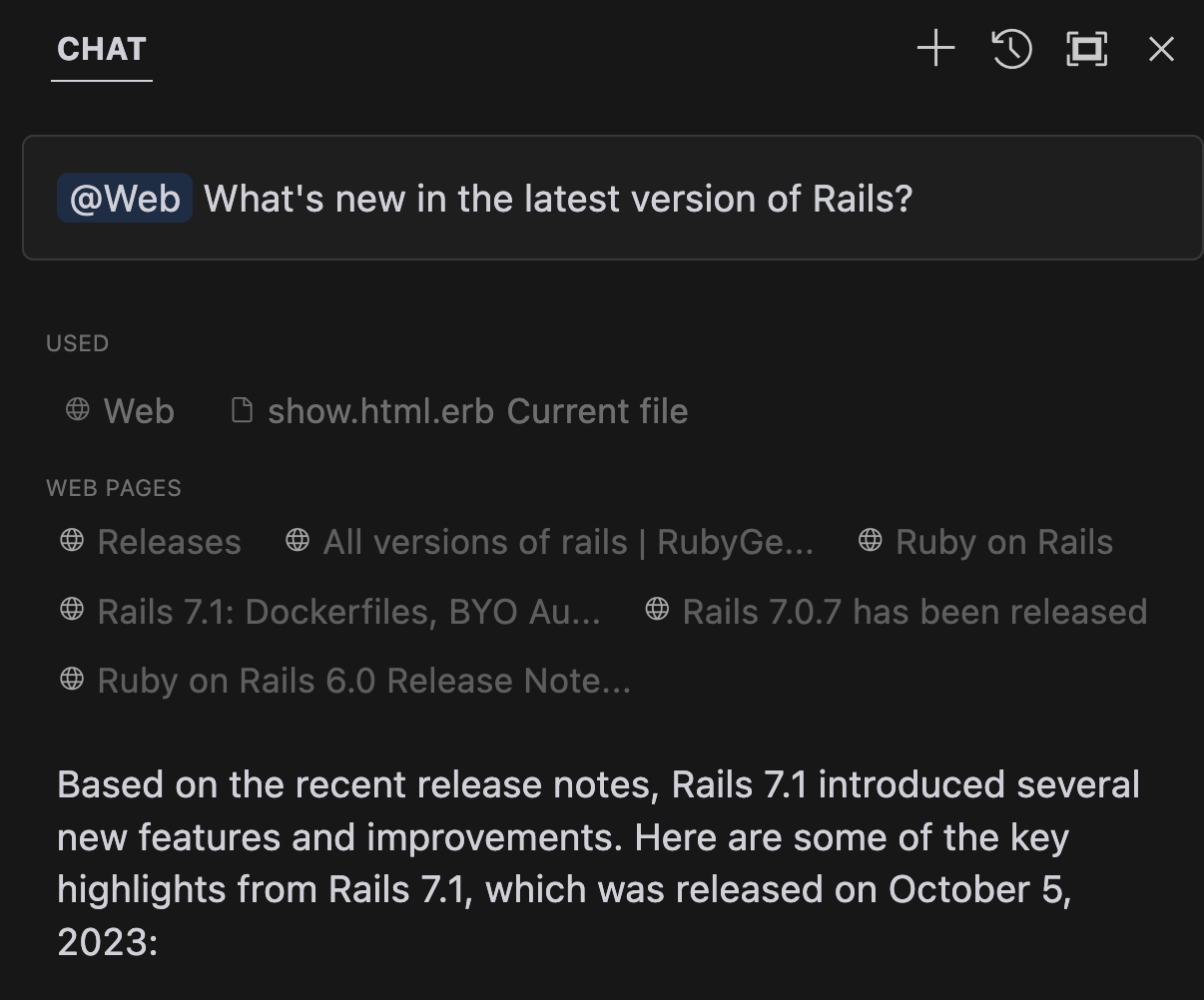Open chat history clock icon
The width and height of the screenshot is (1204, 1000).
coord(1011,49)
